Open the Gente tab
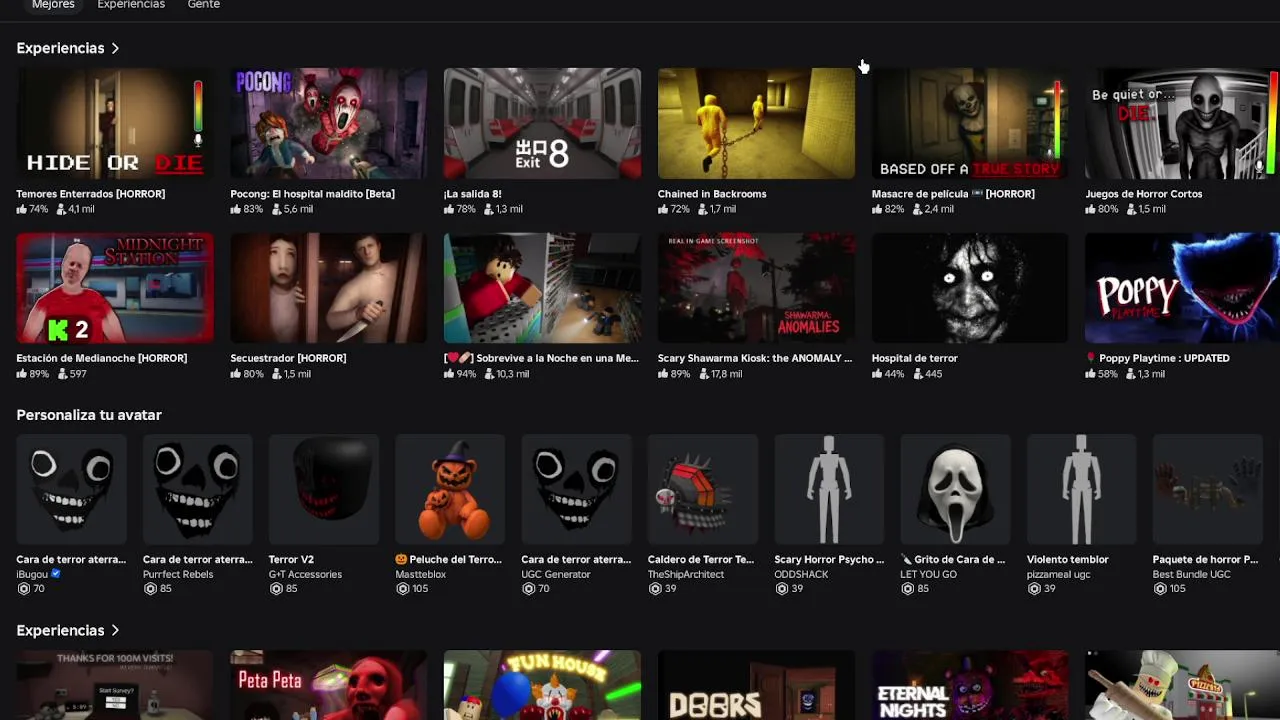 [203, 5]
